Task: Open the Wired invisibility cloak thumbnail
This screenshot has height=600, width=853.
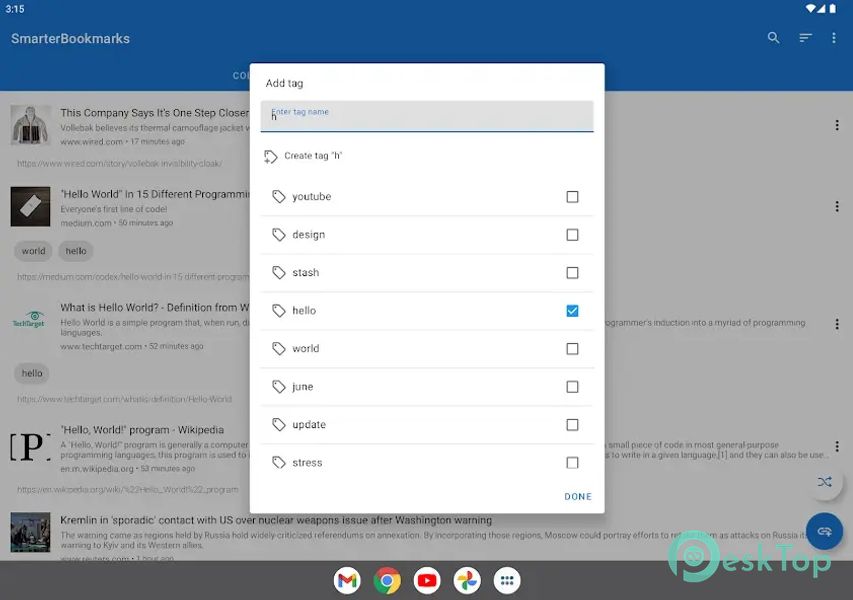Action: 30,125
